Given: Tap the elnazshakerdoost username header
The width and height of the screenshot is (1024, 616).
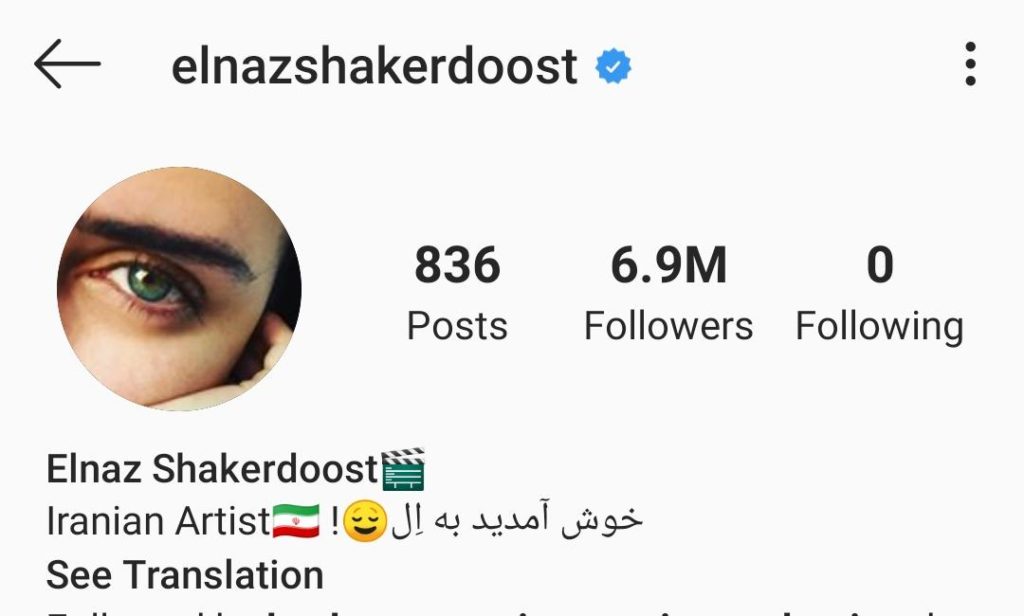Looking at the screenshot, I should tap(374, 67).
